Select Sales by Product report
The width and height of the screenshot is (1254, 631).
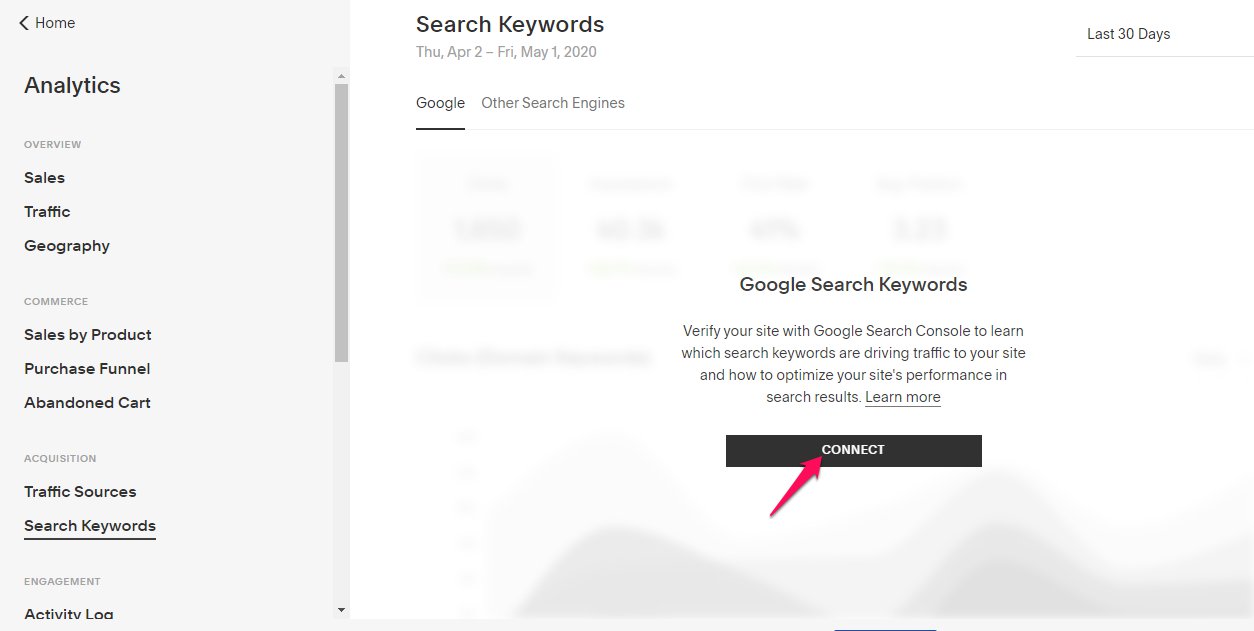pyautogui.click(x=88, y=335)
